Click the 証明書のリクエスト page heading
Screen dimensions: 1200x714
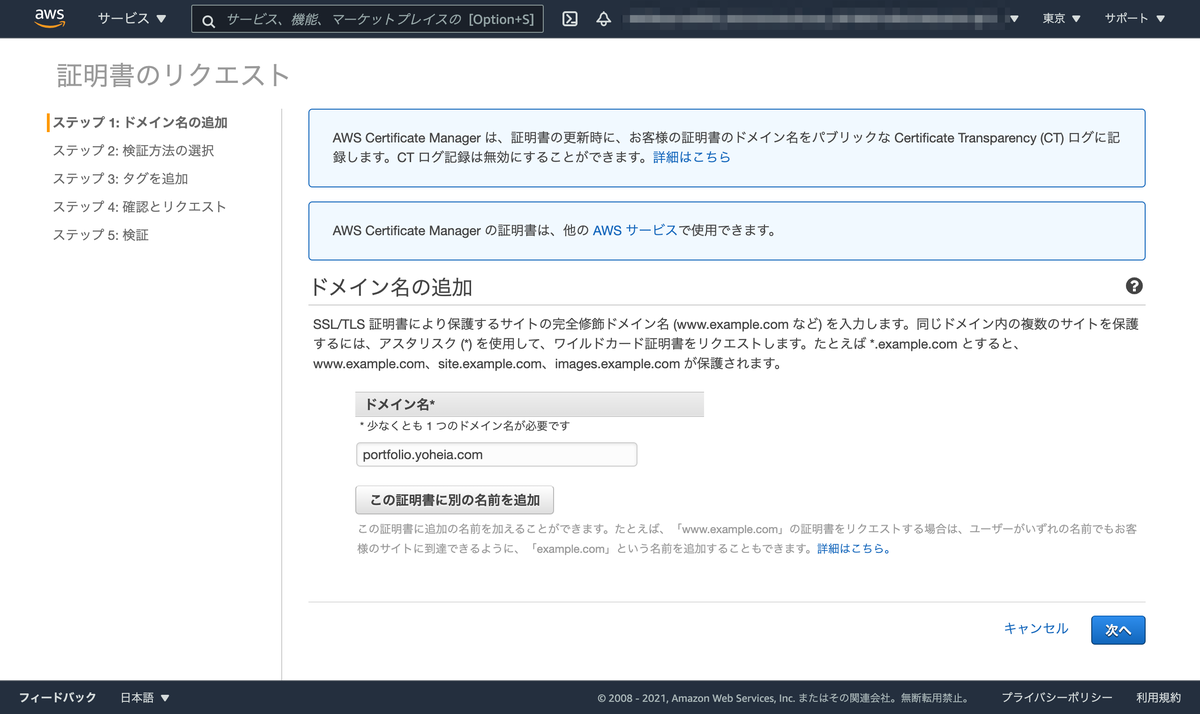(x=173, y=75)
